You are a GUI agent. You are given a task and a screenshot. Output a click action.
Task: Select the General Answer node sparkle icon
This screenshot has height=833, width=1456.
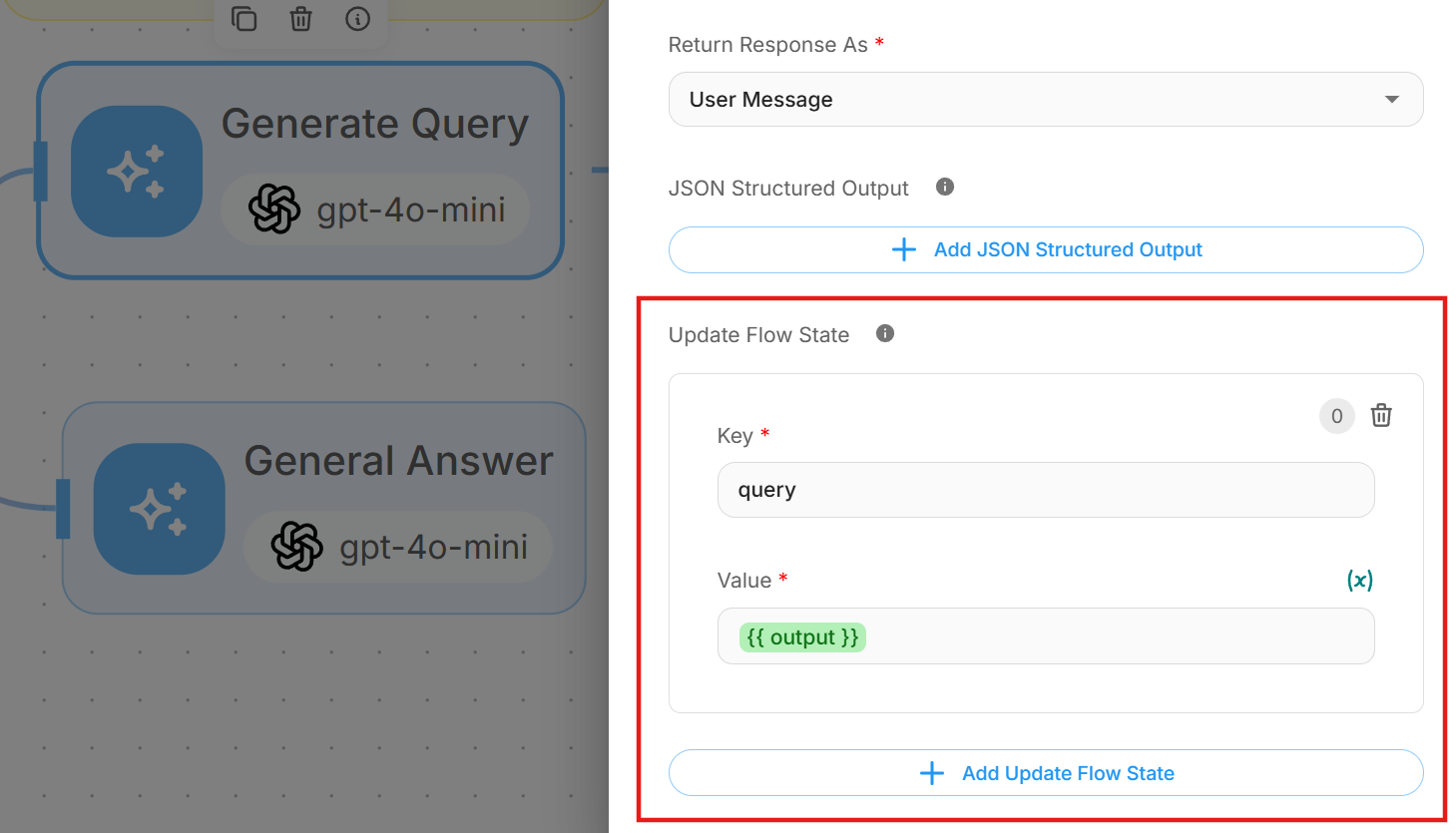click(160, 509)
